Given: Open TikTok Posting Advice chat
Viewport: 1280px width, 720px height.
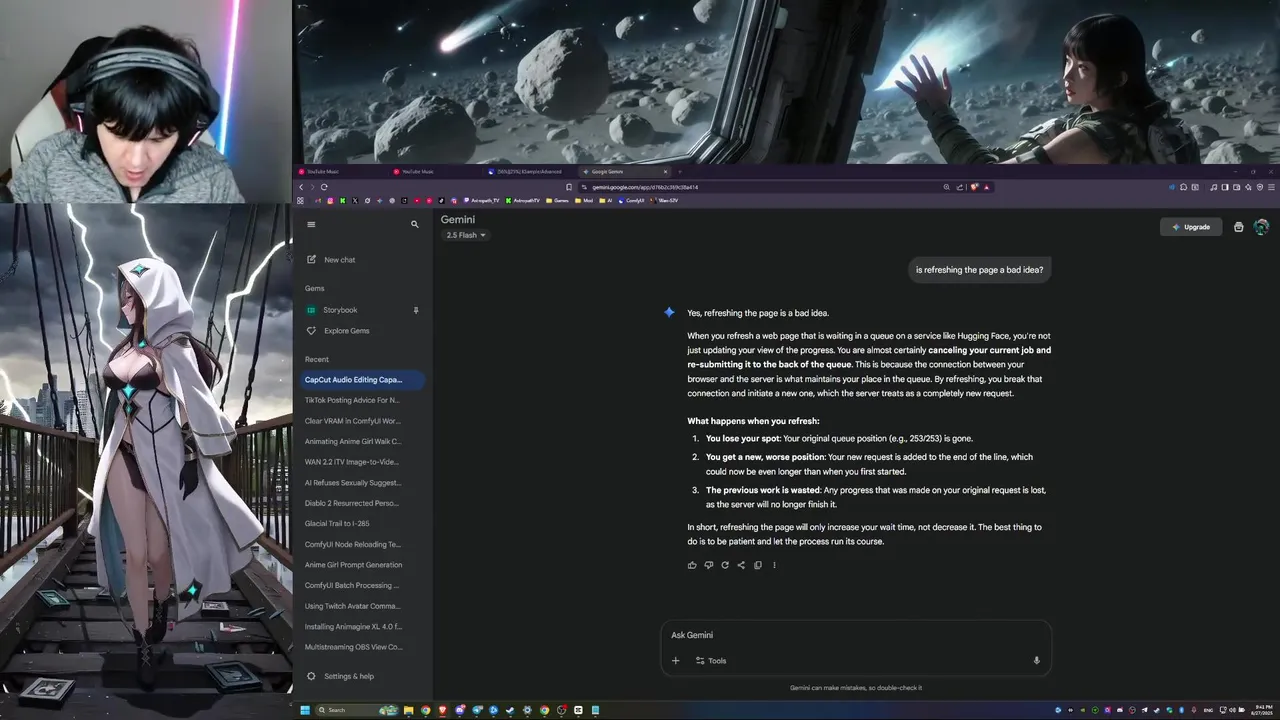Looking at the screenshot, I should (x=352, y=400).
